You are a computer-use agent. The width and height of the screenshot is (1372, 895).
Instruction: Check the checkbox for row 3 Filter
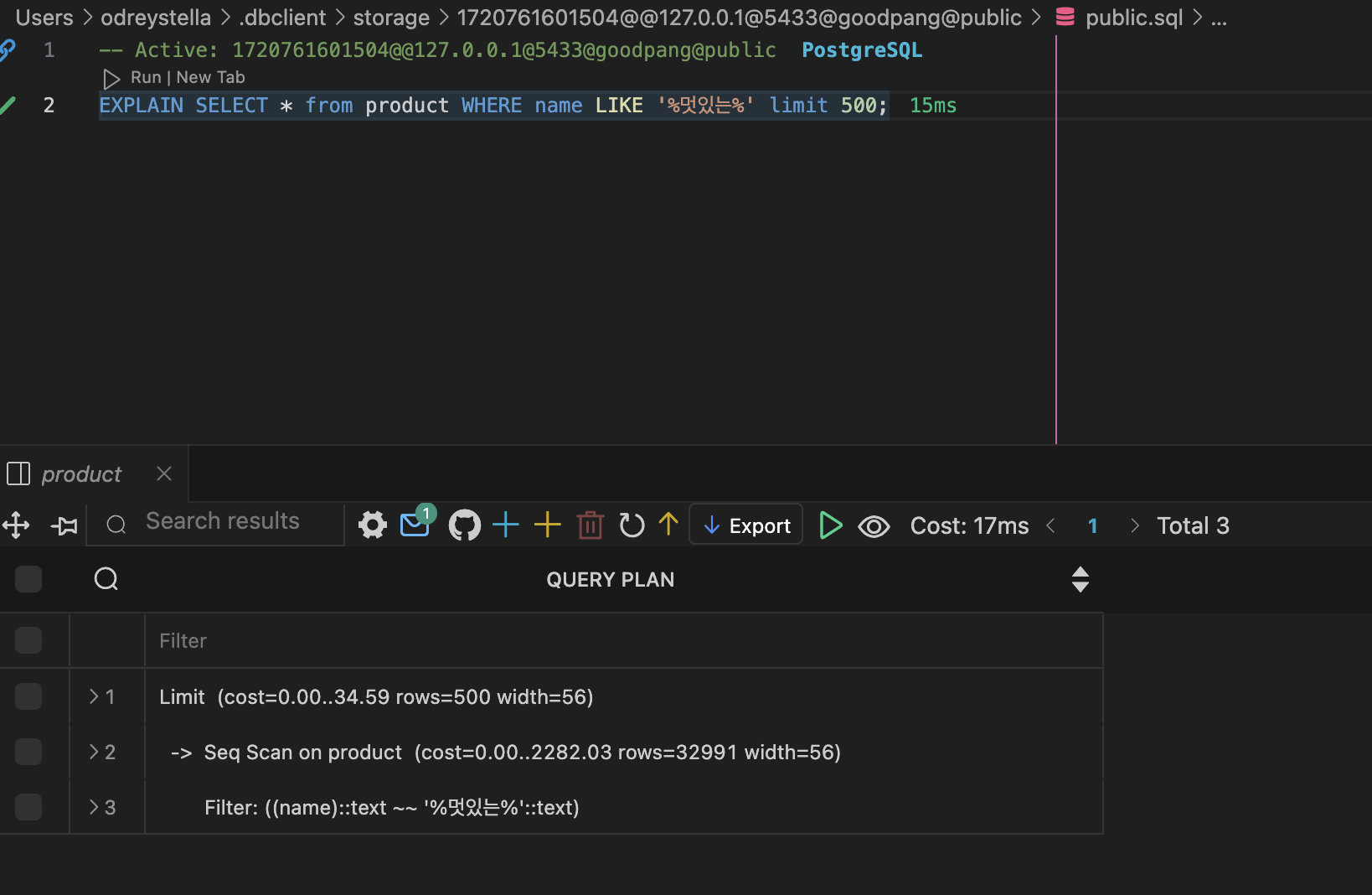click(x=28, y=807)
